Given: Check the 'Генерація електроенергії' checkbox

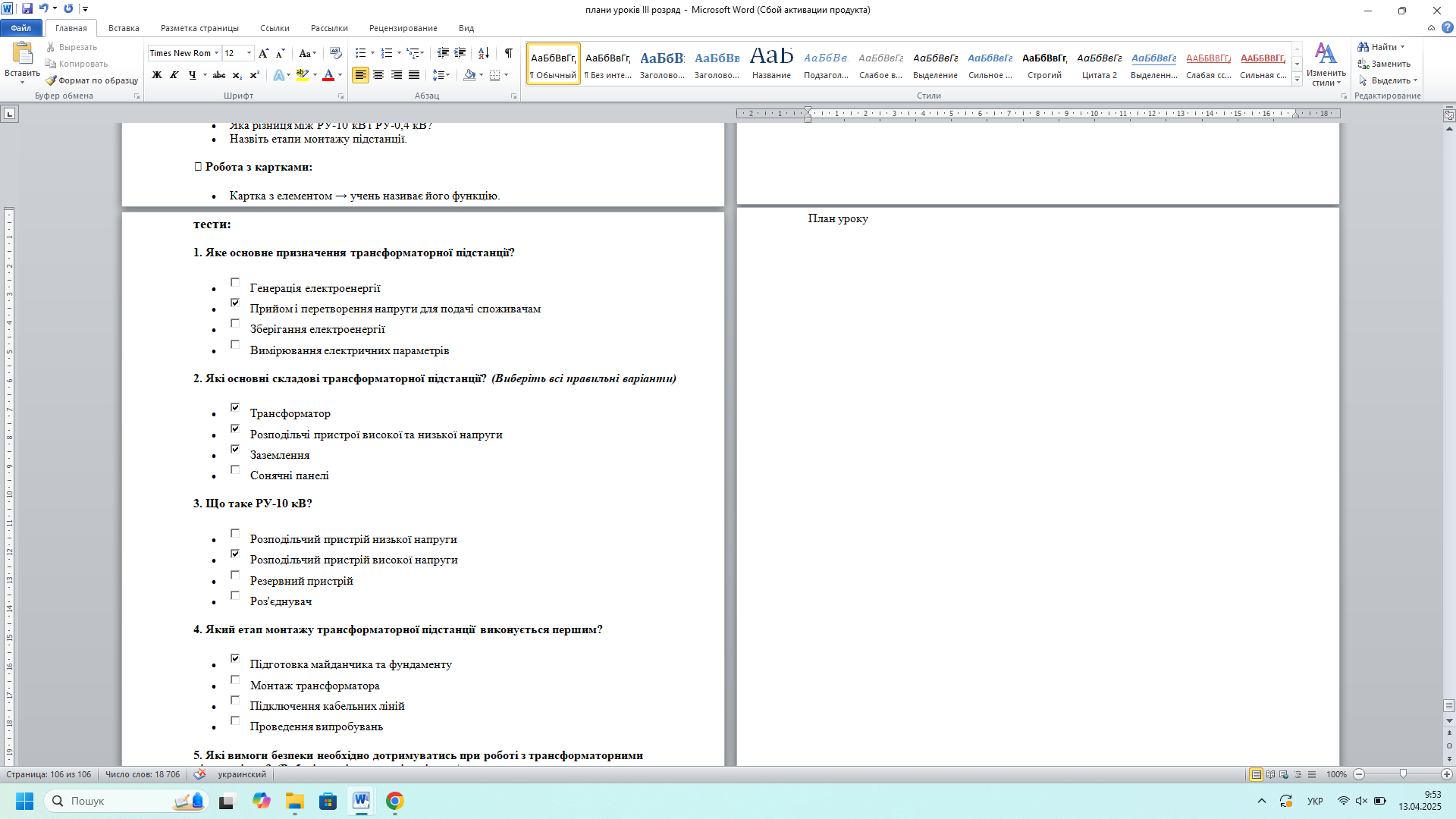Looking at the screenshot, I should [x=235, y=283].
